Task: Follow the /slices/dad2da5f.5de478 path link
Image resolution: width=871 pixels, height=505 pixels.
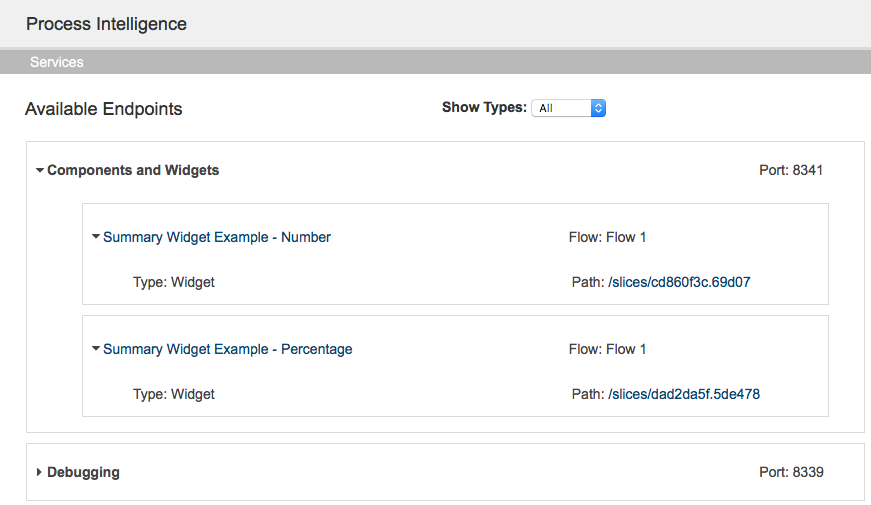Action: pos(684,394)
